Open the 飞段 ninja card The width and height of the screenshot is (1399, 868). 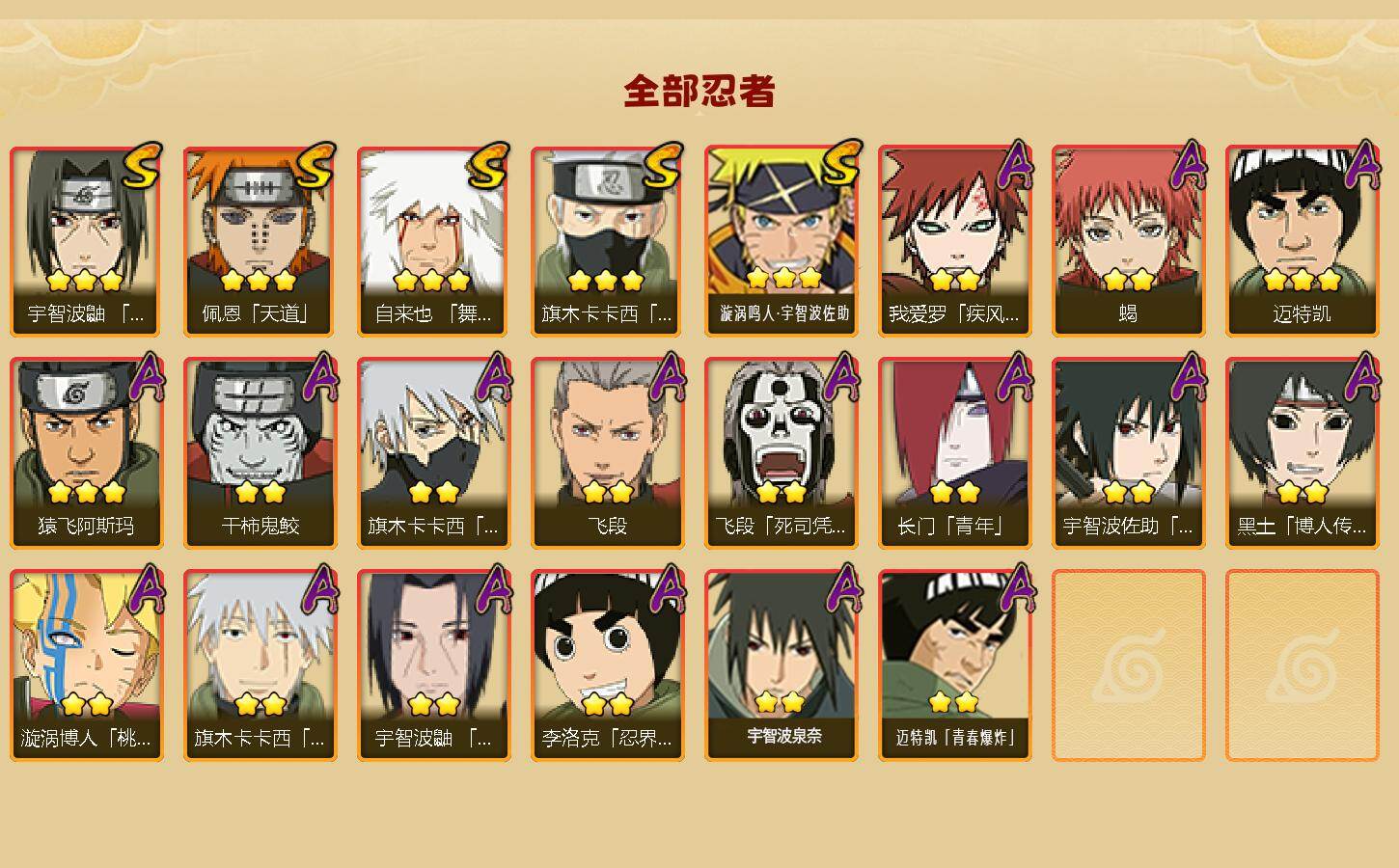[x=607, y=453]
